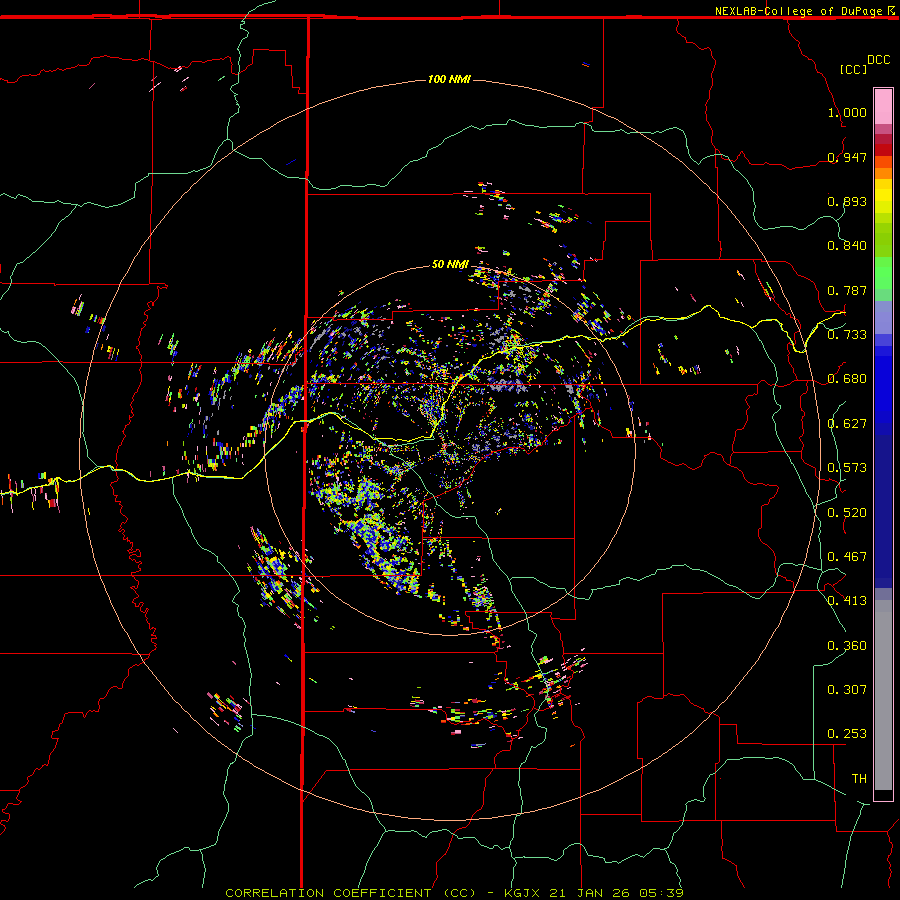Viewport: 900px width, 900px height.
Task: Click the 0.520 legend value
Action: click(x=847, y=513)
